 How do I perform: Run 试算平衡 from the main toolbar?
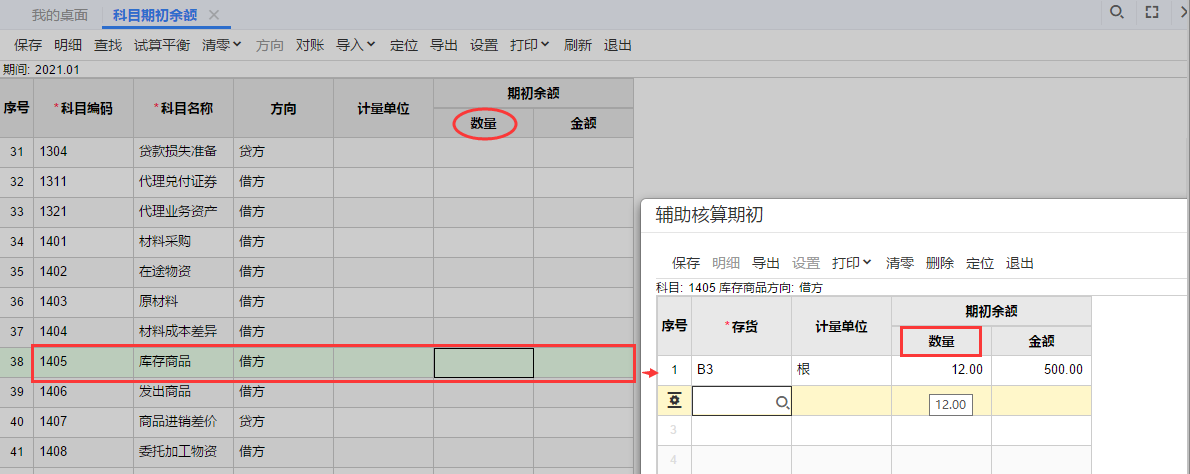(x=162, y=45)
